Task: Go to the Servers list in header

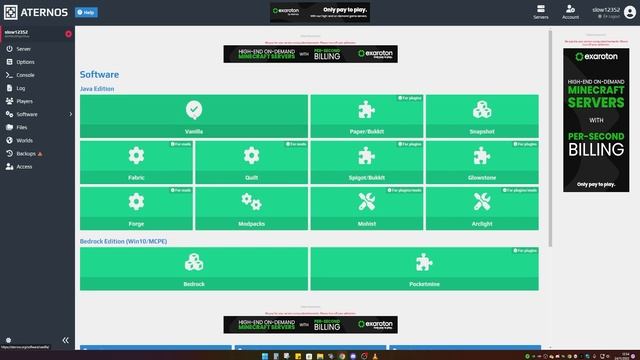Action: point(540,12)
